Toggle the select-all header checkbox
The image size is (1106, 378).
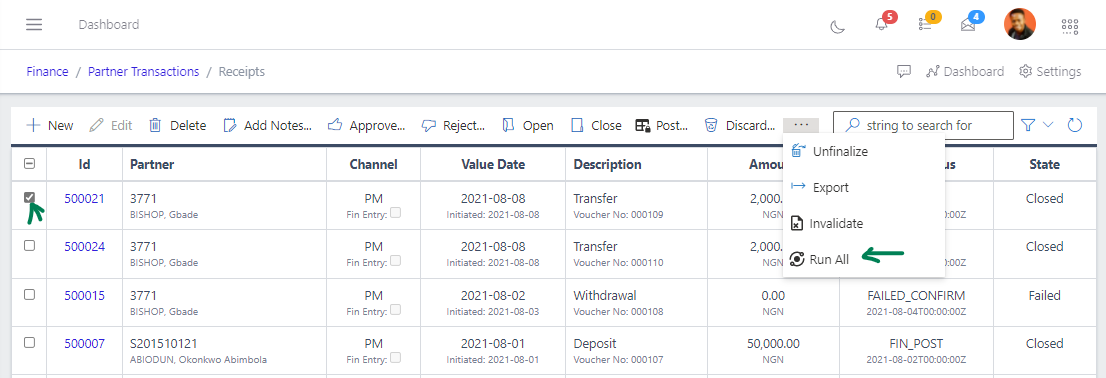pyautogui.click(x=30, y=164)
